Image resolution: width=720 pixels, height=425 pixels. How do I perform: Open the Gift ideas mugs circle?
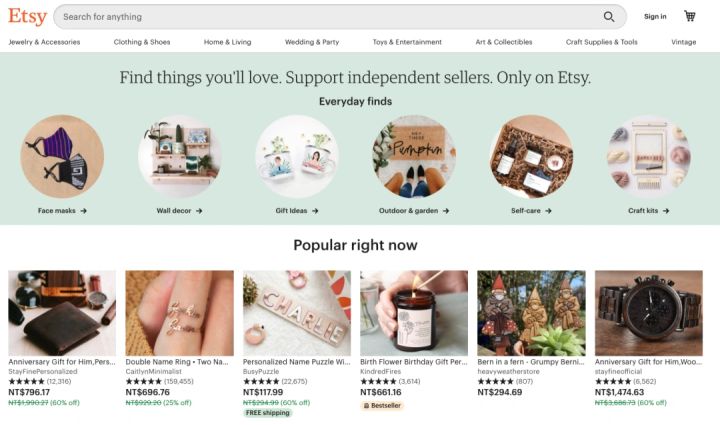pos(297,157)
